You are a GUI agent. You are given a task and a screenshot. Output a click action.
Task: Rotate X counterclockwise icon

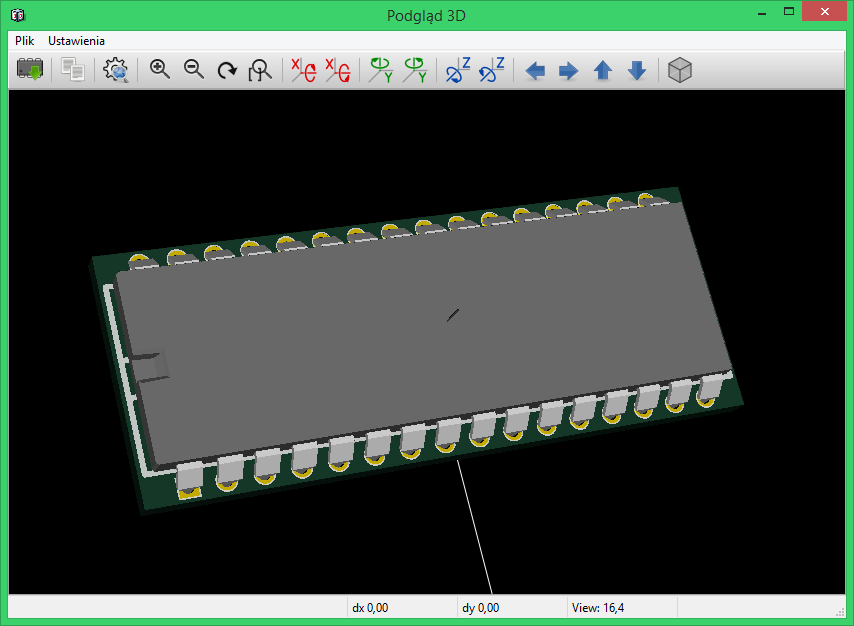coord(338,70)
